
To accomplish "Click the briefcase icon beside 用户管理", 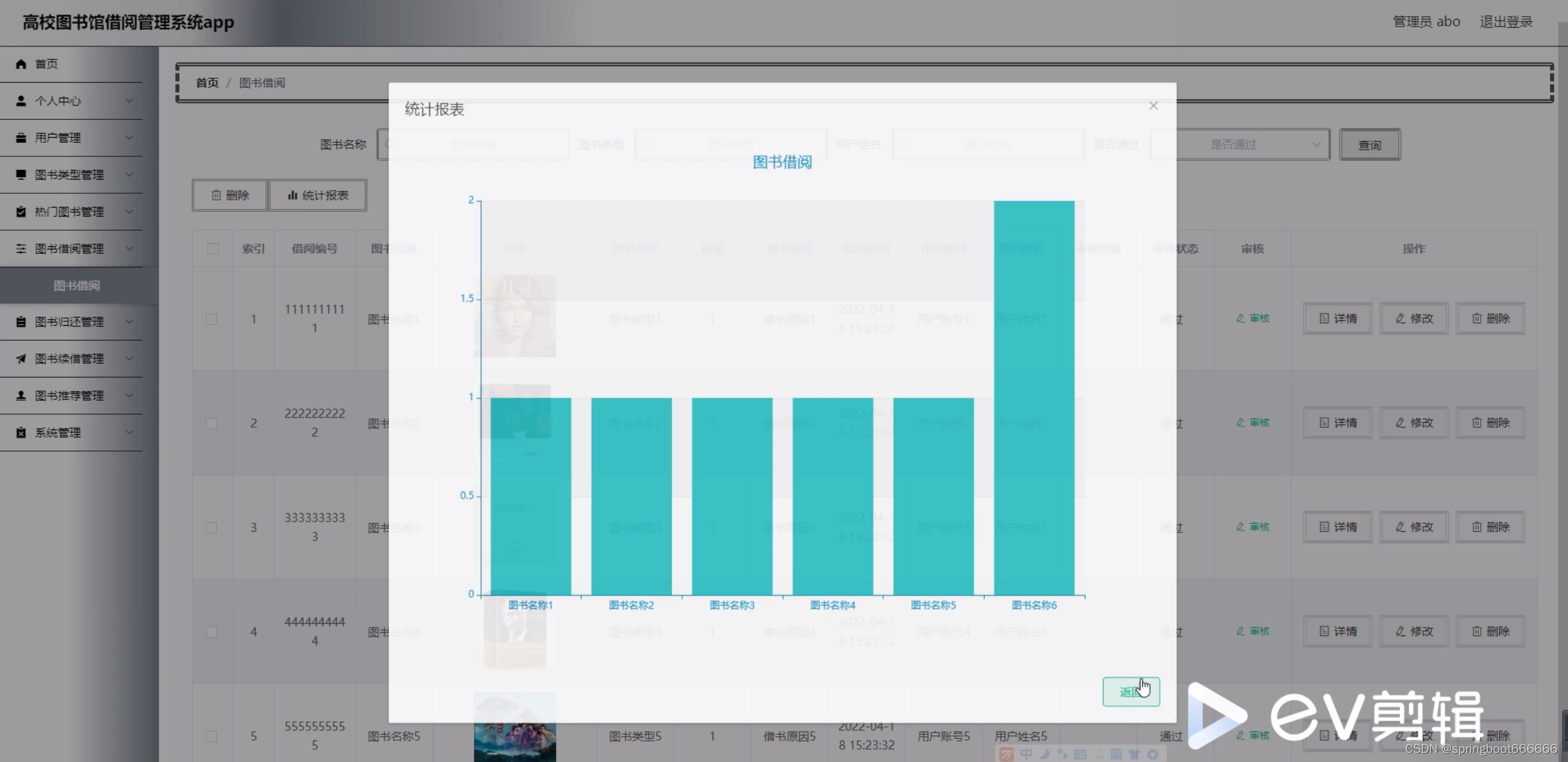I will [x=21, y=138].
